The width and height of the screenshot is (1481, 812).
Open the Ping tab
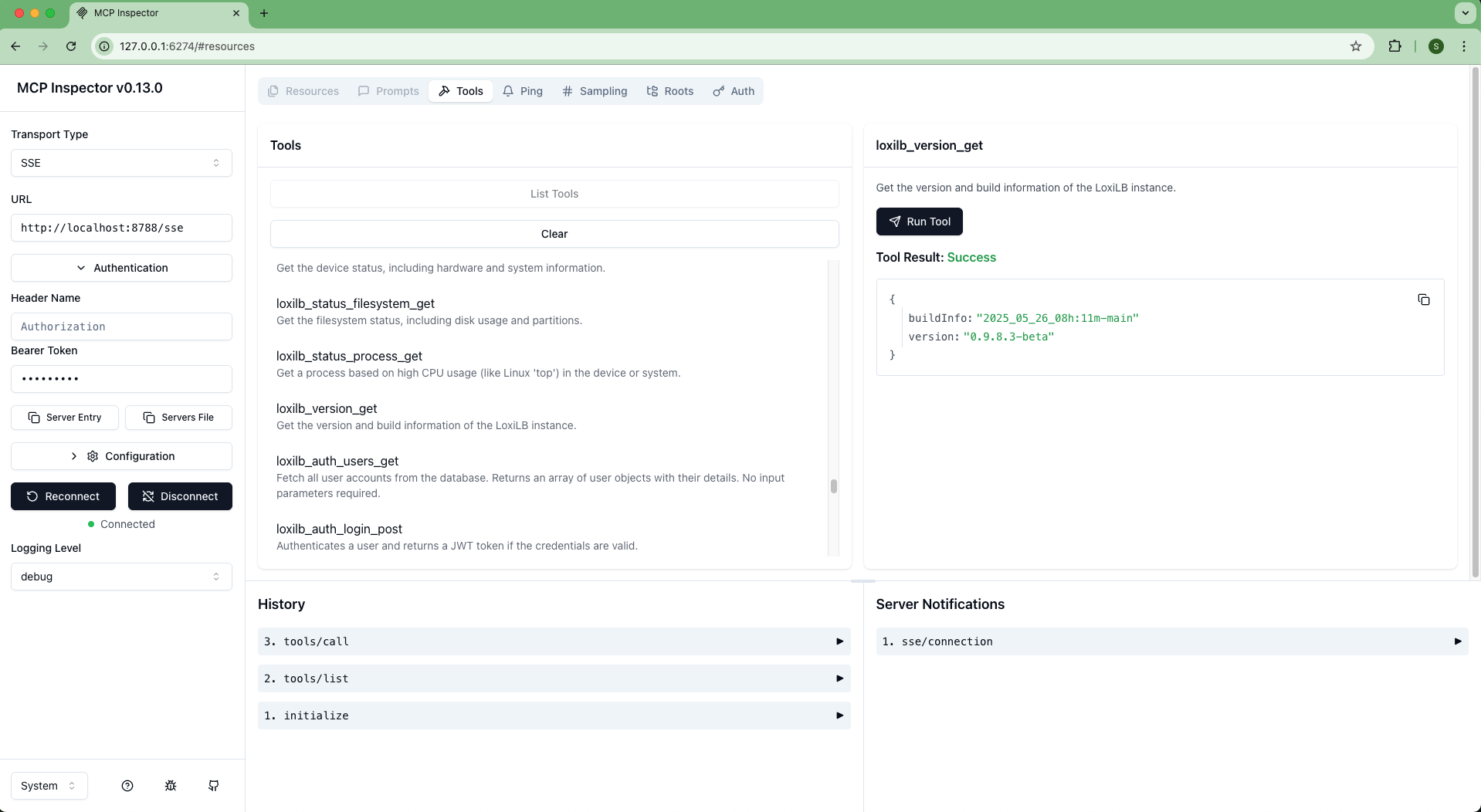coord(523,91)
